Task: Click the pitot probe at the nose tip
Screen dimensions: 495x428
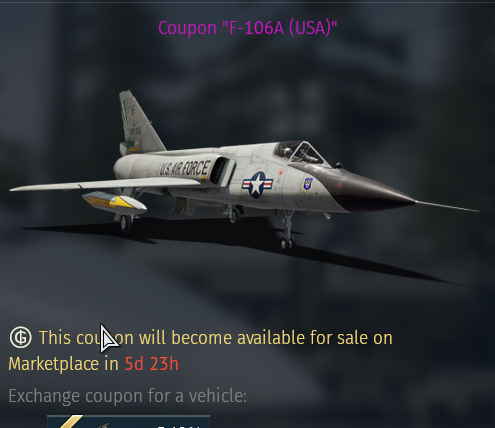Action: pos(447,206)
